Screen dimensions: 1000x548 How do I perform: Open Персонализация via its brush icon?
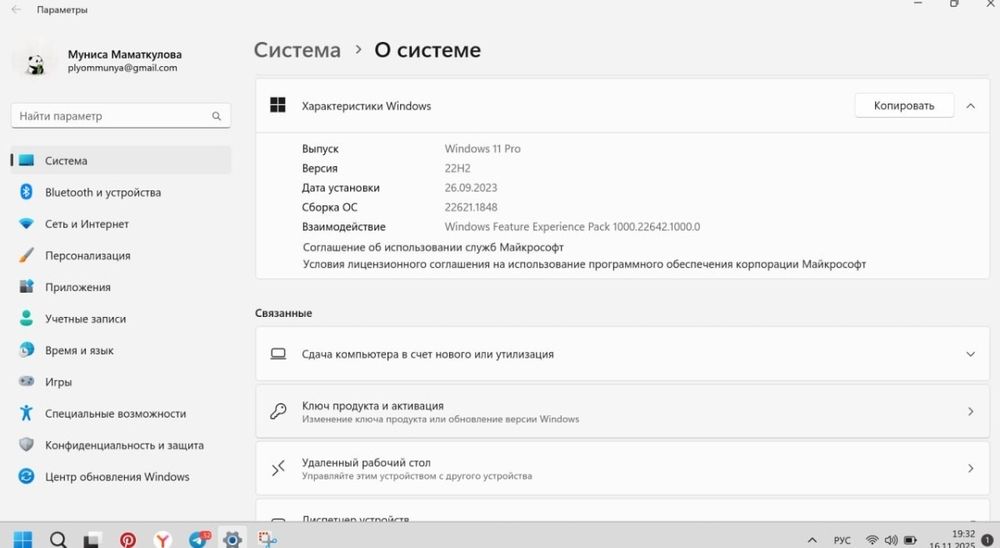tap(26, 255)
